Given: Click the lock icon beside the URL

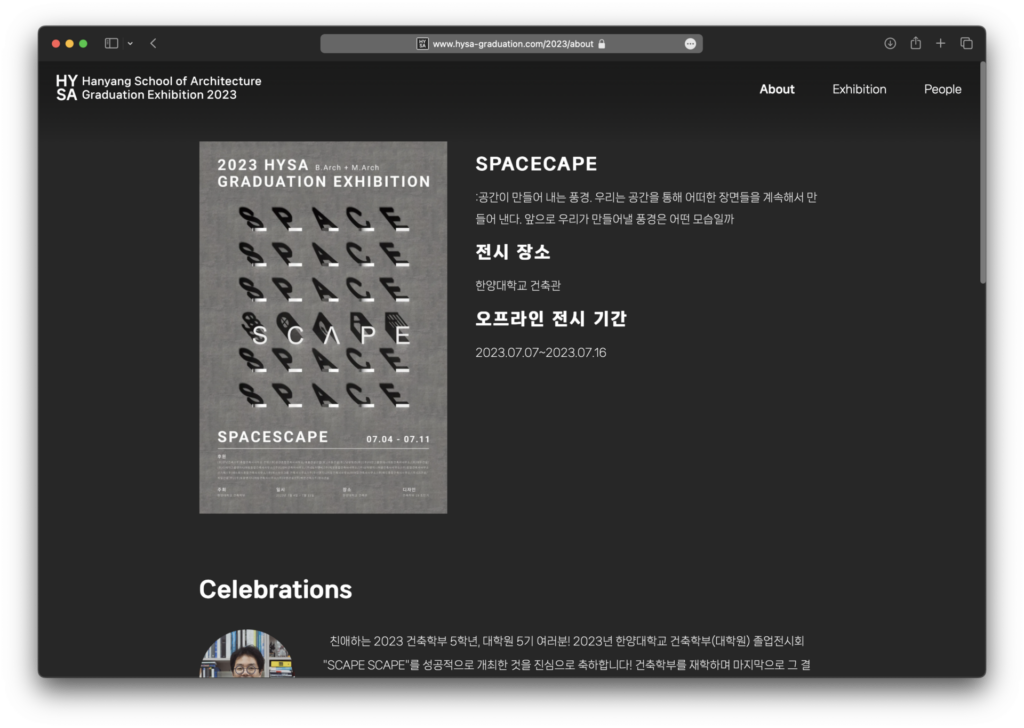Looking at the screenshot, I should (x=602, y=44).
